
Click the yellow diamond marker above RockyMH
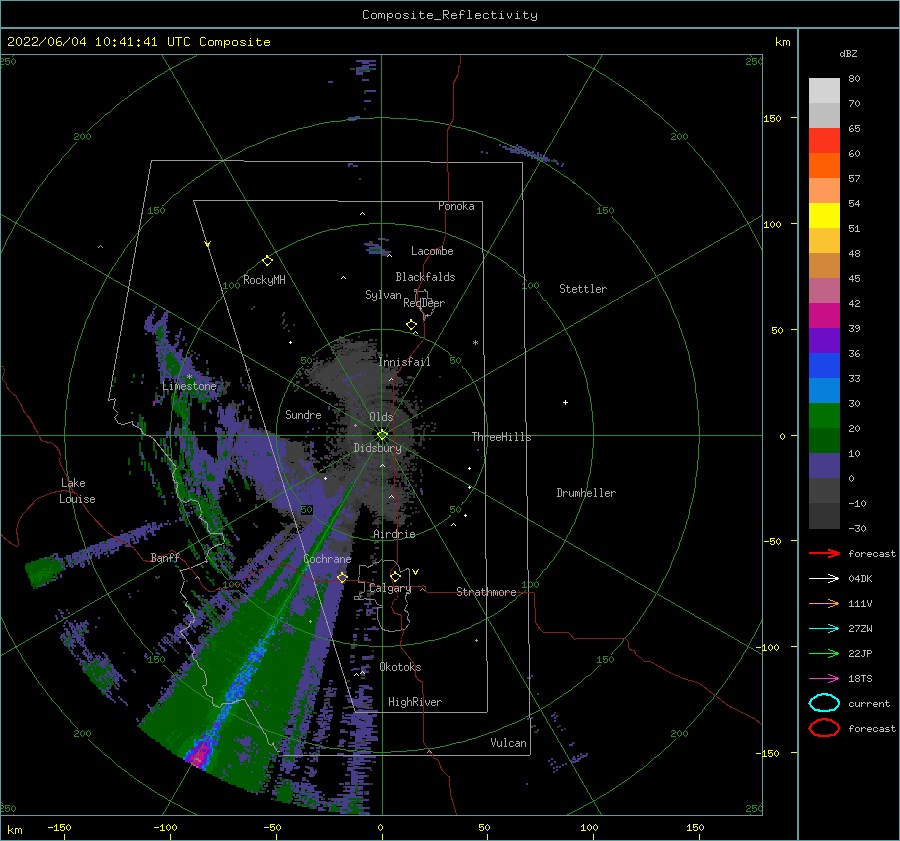(x=267, y=261)
